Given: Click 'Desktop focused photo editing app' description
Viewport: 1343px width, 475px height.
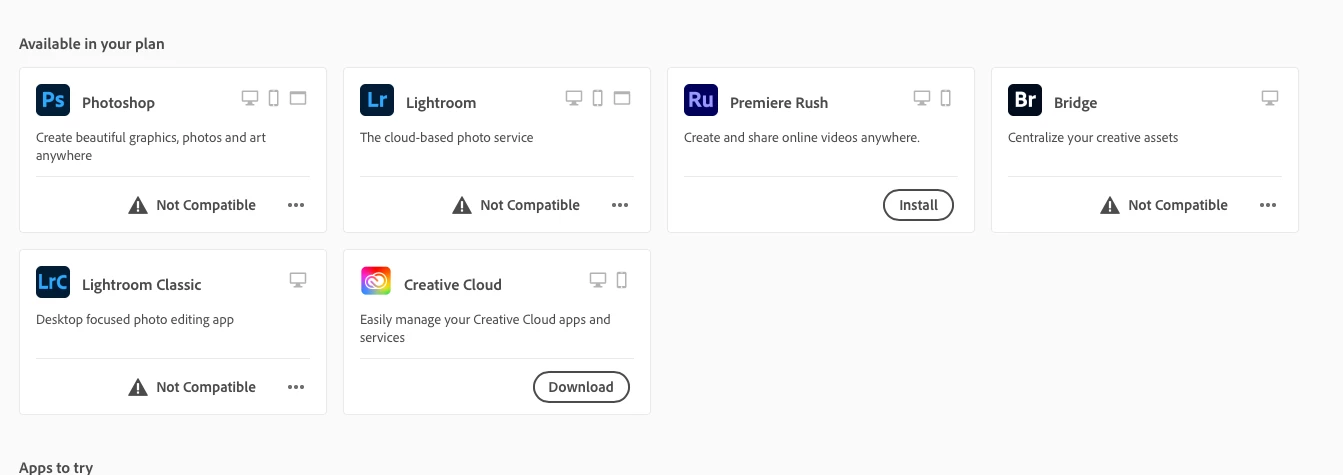Looking at the screenshot, I should click(135, 320).
